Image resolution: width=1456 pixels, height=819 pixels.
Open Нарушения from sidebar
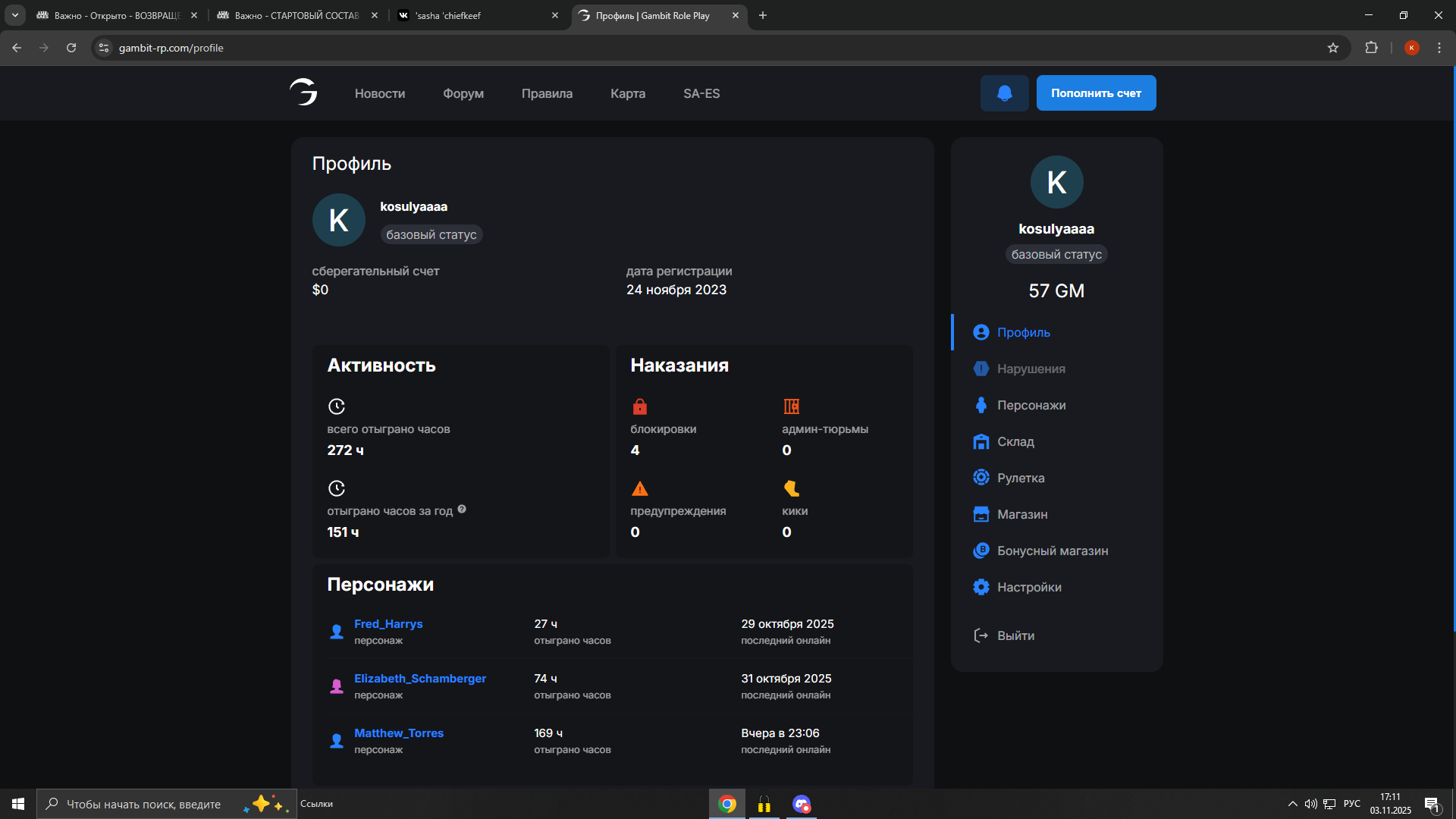1031,369
